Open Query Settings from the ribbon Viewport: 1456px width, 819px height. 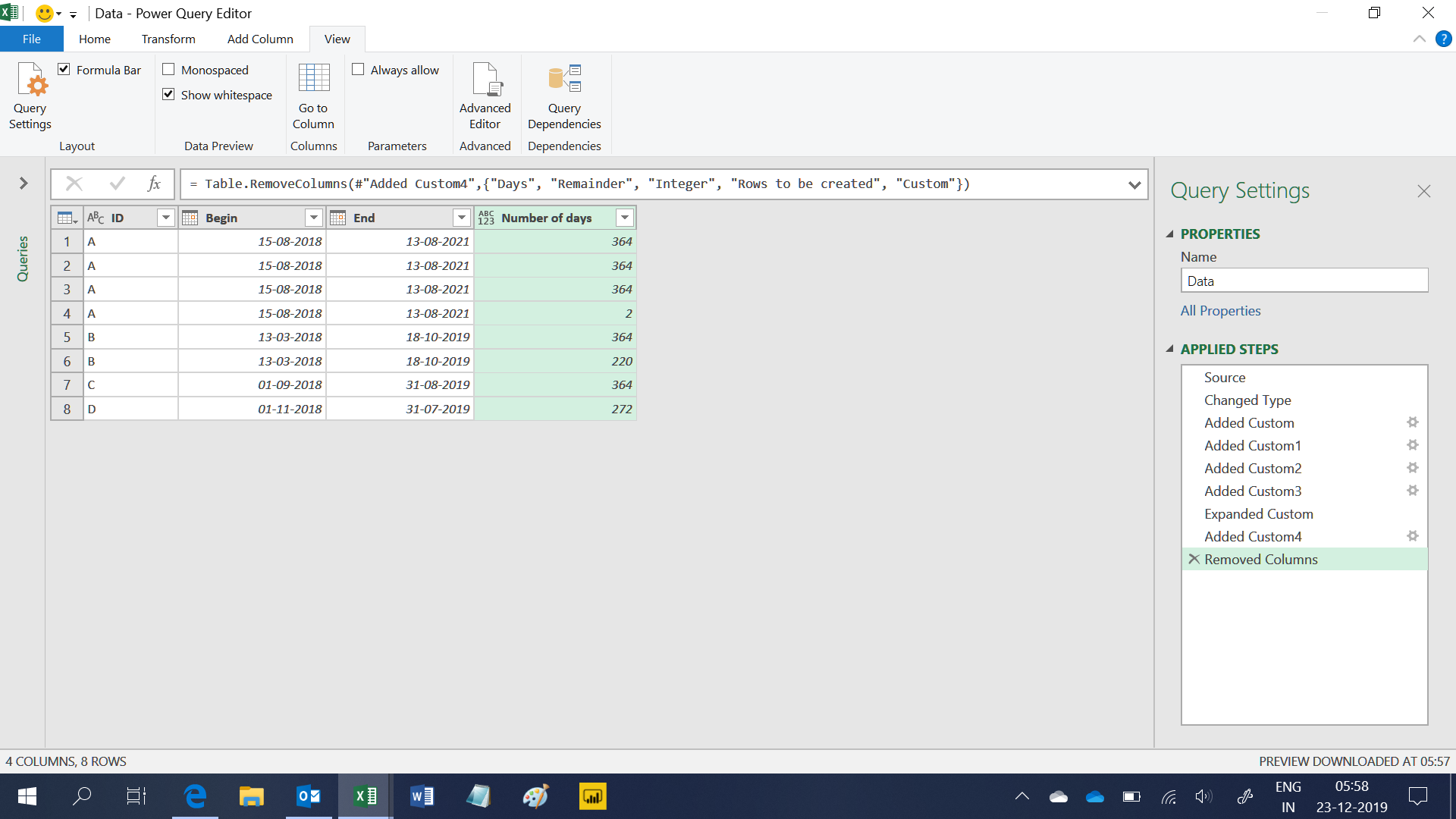[x=30, y=96]
